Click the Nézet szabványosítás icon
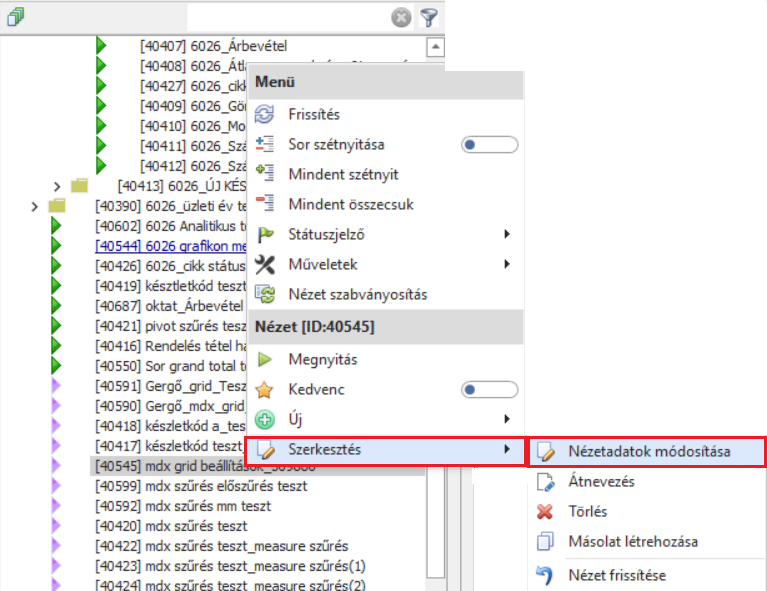The height and width of the screenshot is (591, 767). (x=265, y=294)
